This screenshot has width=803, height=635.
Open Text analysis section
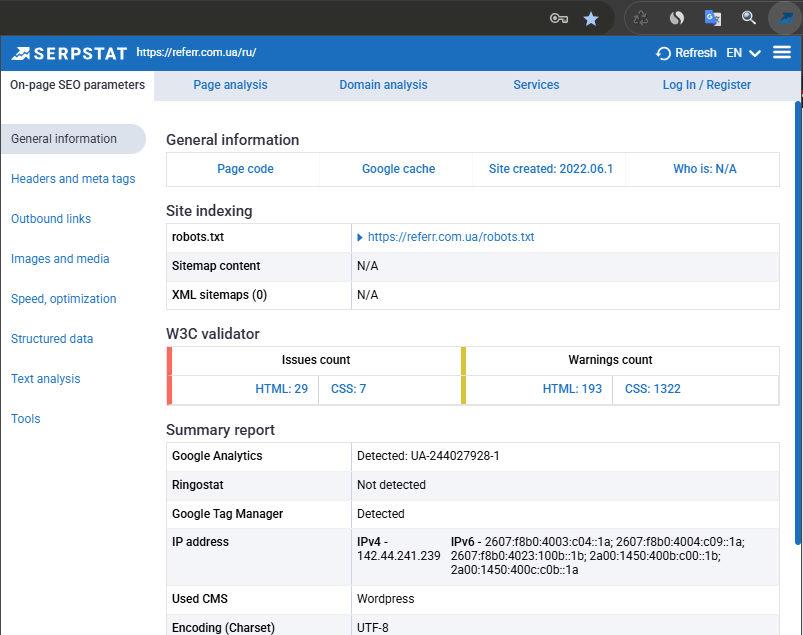(x=46, y=378)
